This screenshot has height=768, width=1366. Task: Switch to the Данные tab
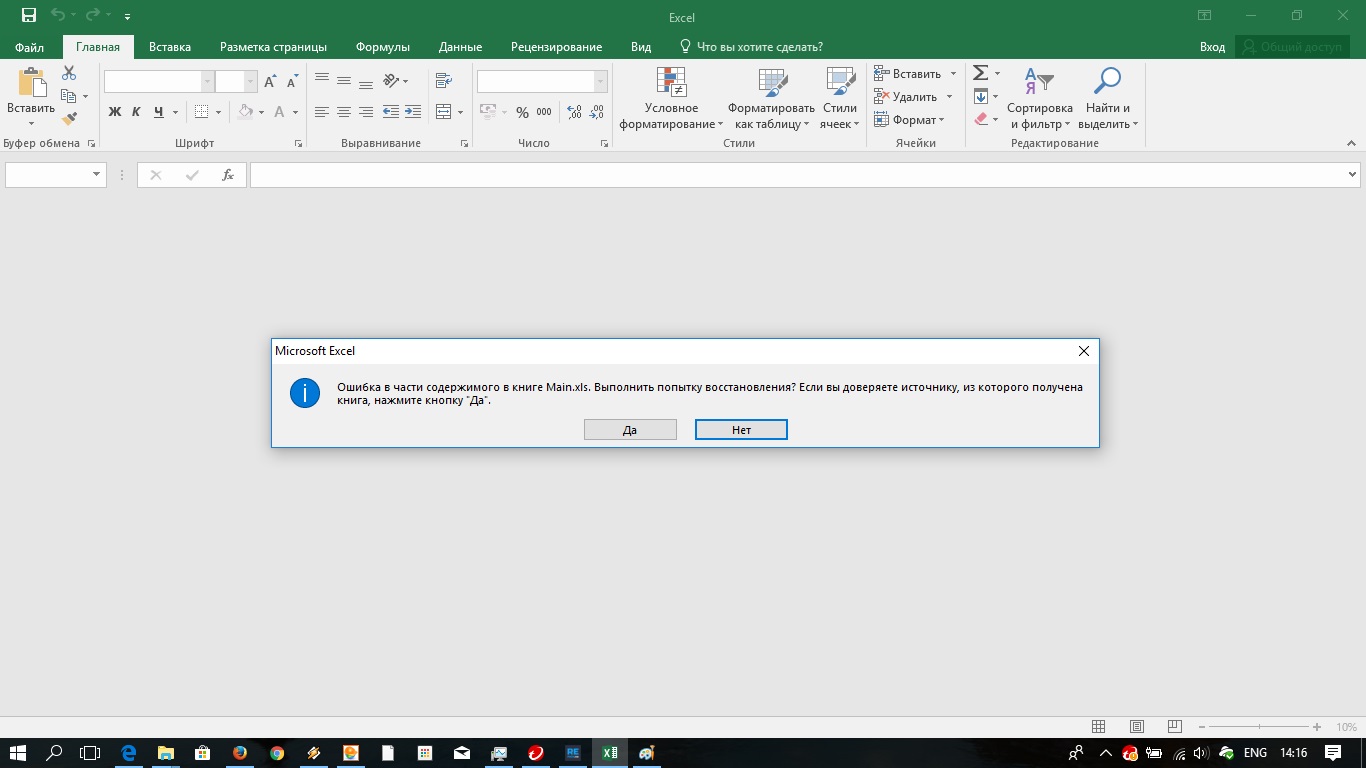pyautogui.click(x=460, y=47)
